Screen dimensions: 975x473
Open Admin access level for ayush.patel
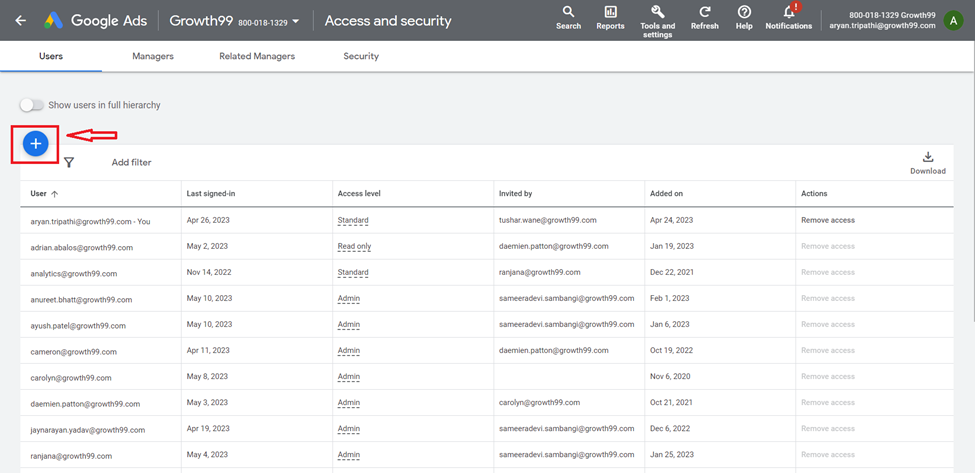(x=348, y=324)
